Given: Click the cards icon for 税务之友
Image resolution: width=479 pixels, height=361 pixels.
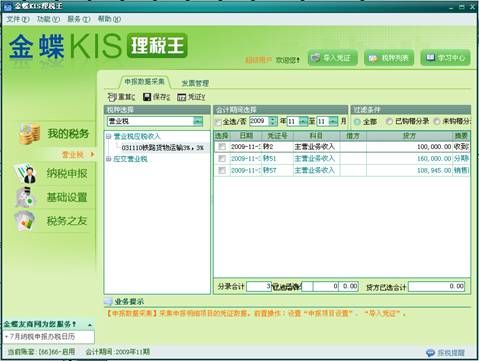Looking at the screenshot, I should [25, 220].
